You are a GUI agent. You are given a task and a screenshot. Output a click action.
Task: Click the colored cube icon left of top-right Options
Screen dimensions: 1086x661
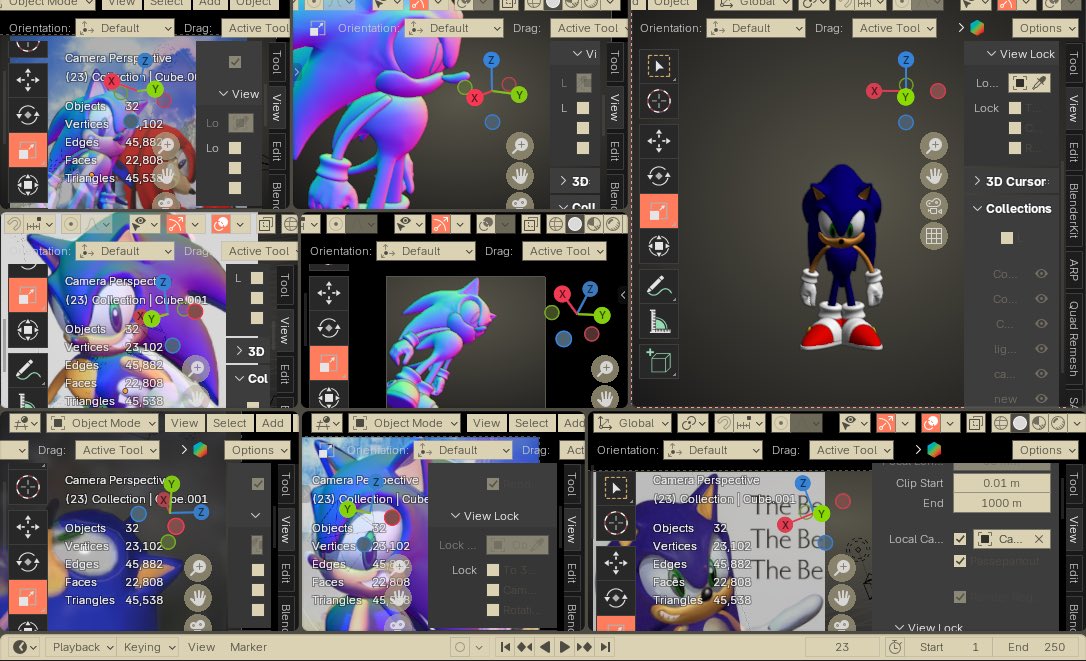(x=977, y=28)
